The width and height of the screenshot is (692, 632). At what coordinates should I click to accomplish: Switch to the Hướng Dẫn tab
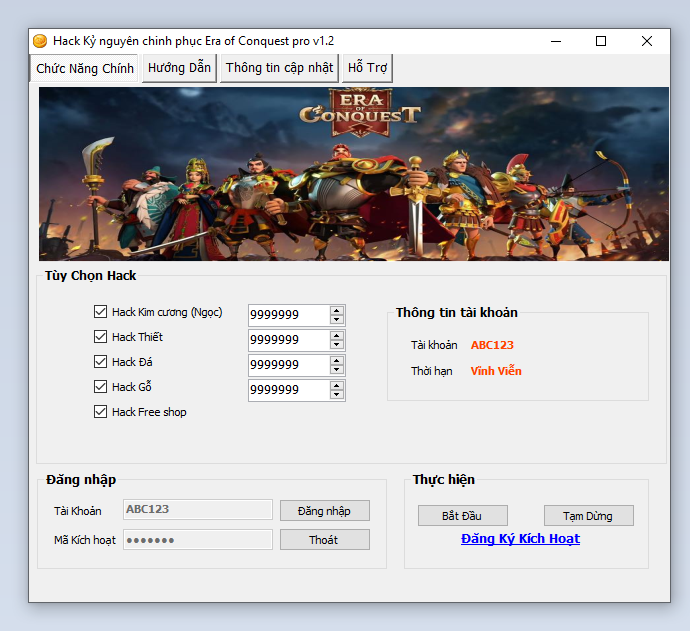point(179,68)
